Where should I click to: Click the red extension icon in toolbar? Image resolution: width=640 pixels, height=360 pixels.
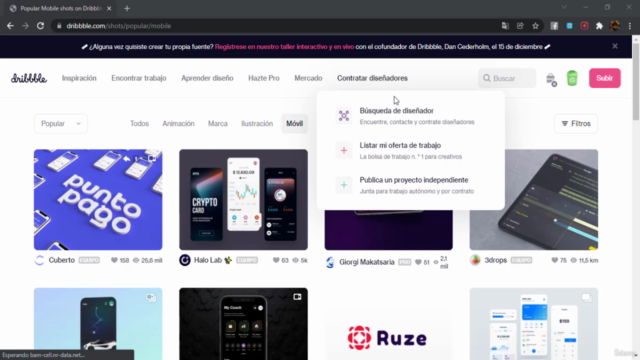[584, 26]
